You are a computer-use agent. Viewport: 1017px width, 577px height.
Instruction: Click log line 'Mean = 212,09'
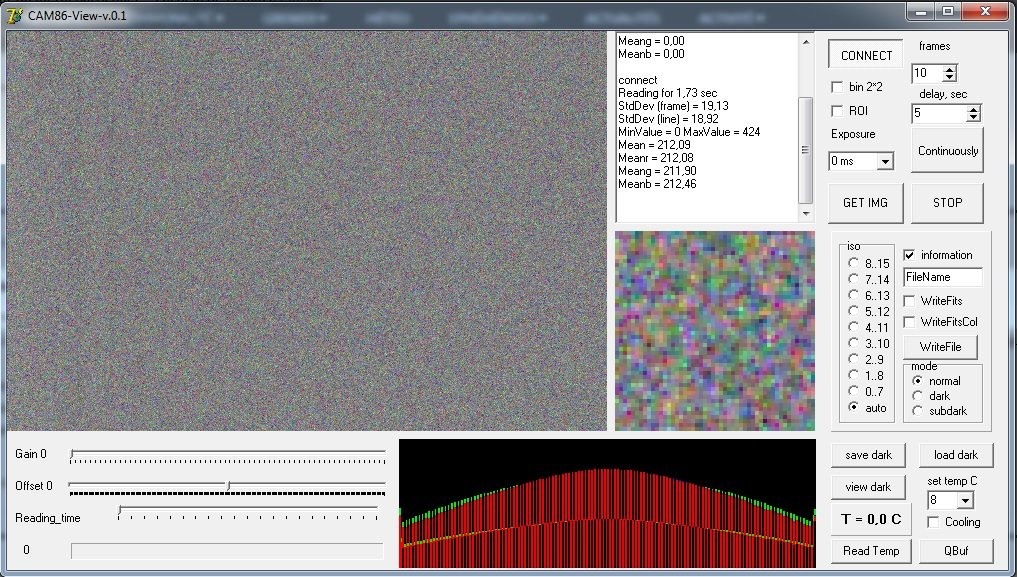pyautogui.click(x=654, y=145)
